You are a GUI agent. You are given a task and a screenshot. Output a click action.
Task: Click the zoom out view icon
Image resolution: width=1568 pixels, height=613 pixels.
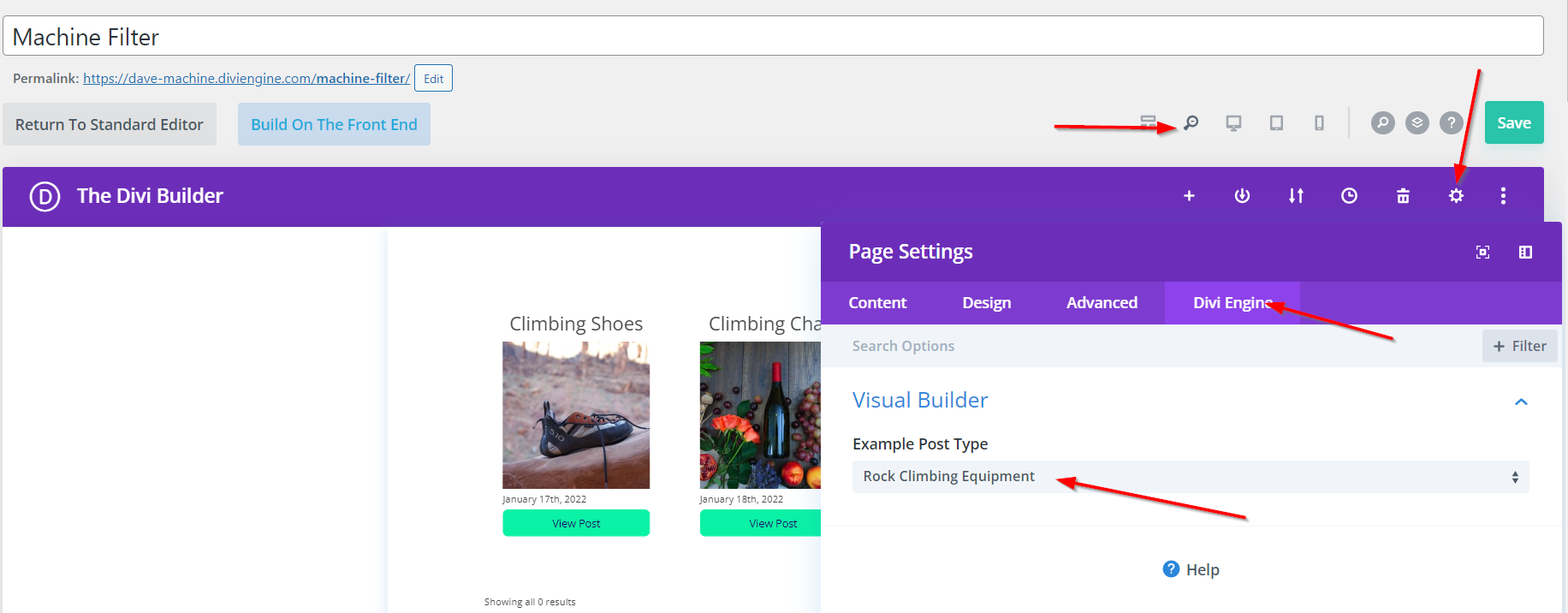(x=1191, y=123)
